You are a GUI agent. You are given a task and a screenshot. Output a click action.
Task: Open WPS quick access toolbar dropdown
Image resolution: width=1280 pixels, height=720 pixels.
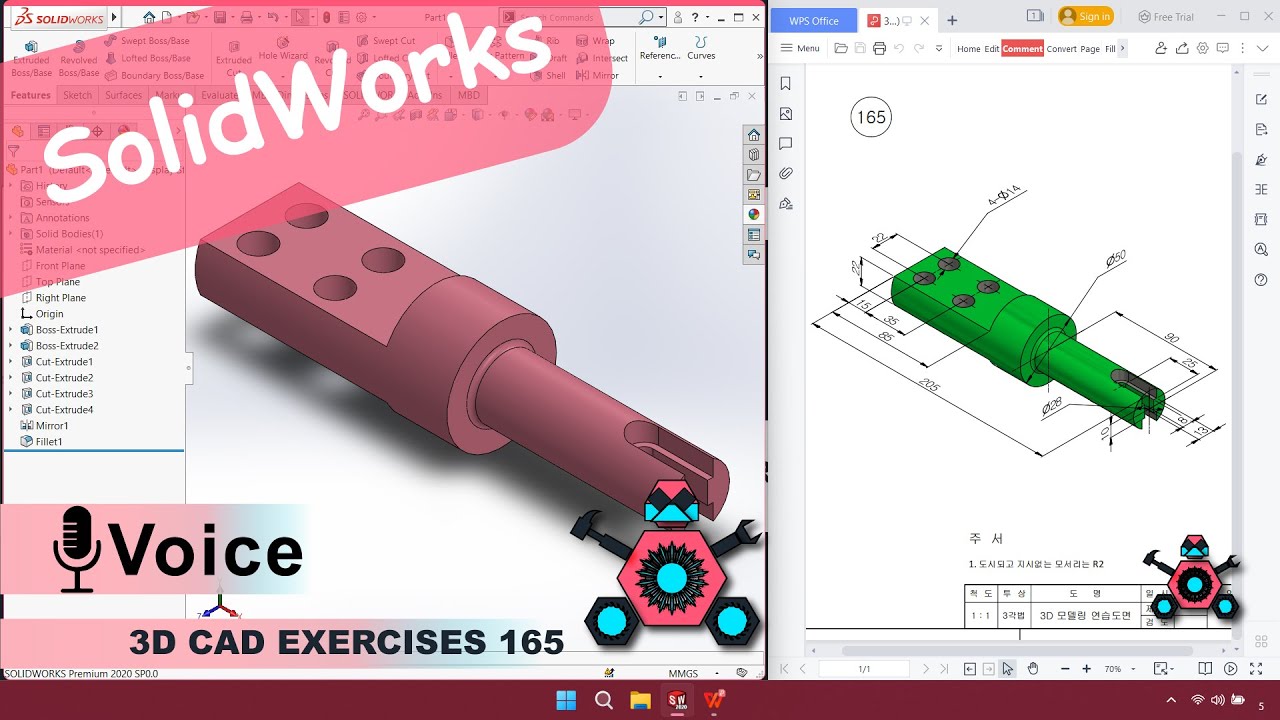(939, 48)
